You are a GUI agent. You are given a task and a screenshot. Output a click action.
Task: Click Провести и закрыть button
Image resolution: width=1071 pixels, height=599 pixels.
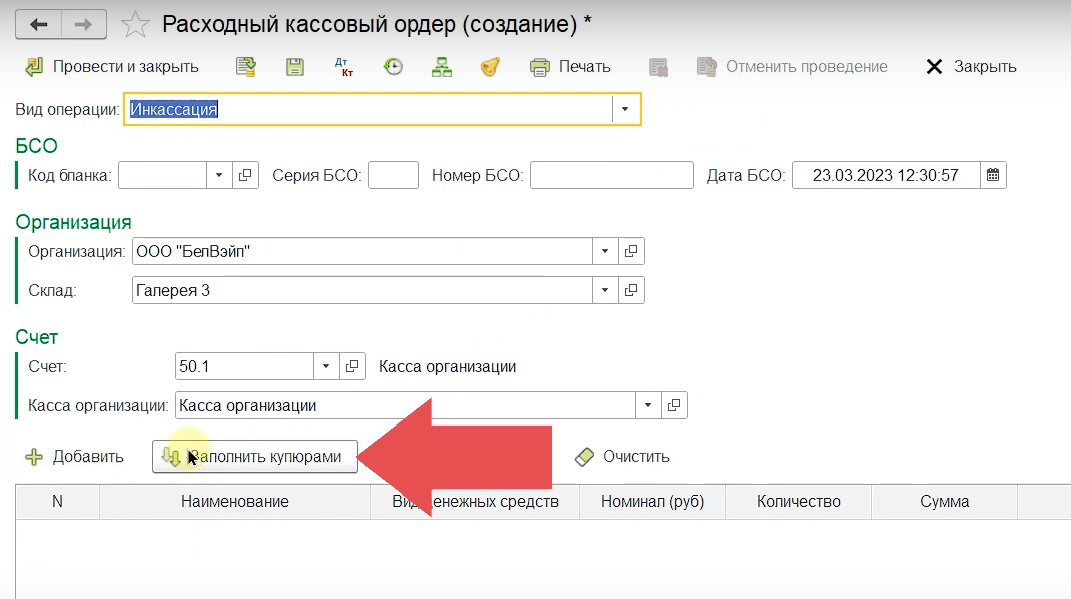(x=112, y=67)
